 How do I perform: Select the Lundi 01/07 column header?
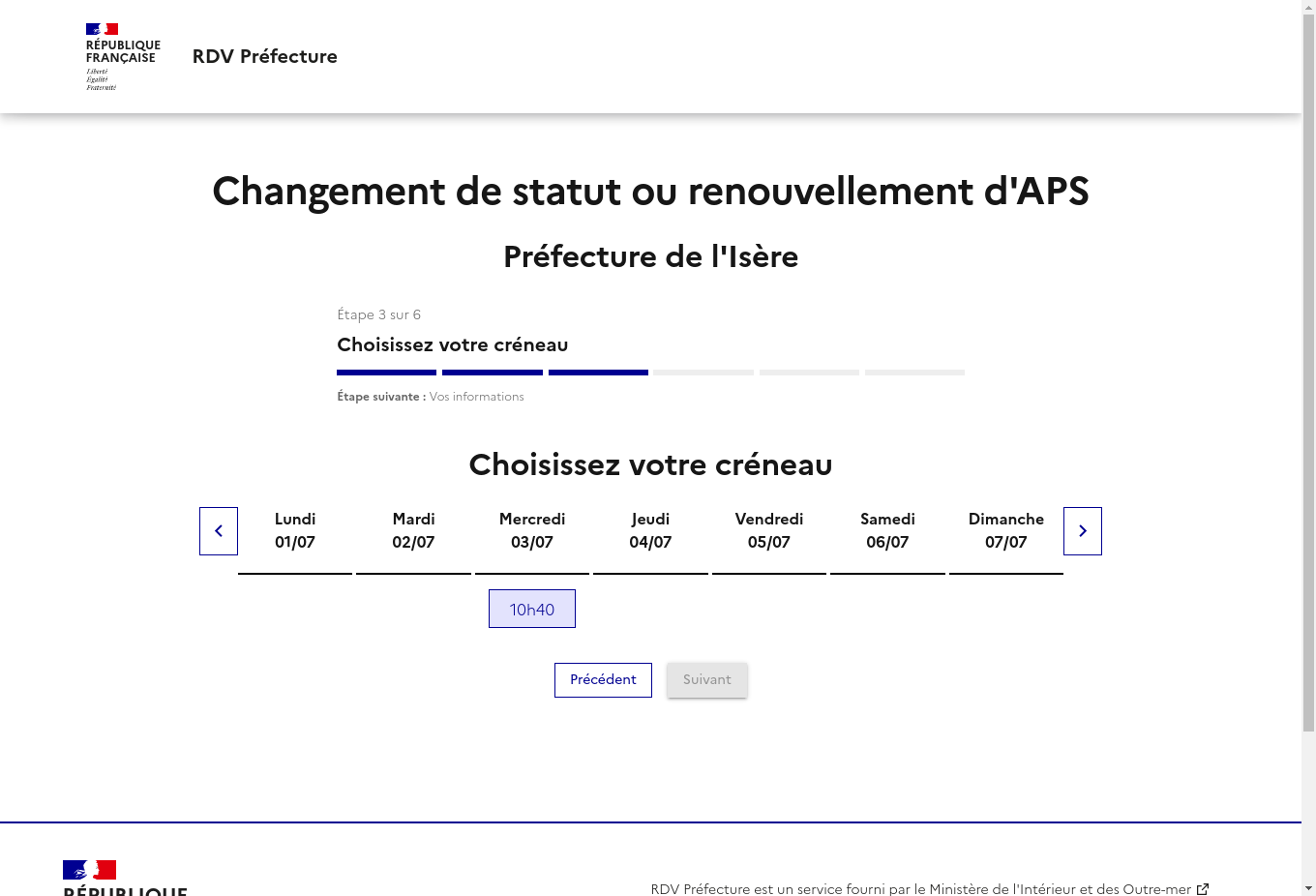(295, 531)
